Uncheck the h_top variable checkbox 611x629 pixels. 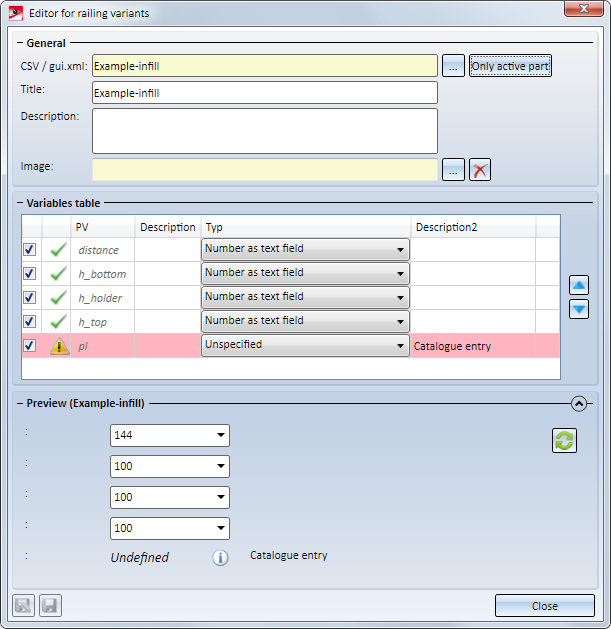[30, 322]
